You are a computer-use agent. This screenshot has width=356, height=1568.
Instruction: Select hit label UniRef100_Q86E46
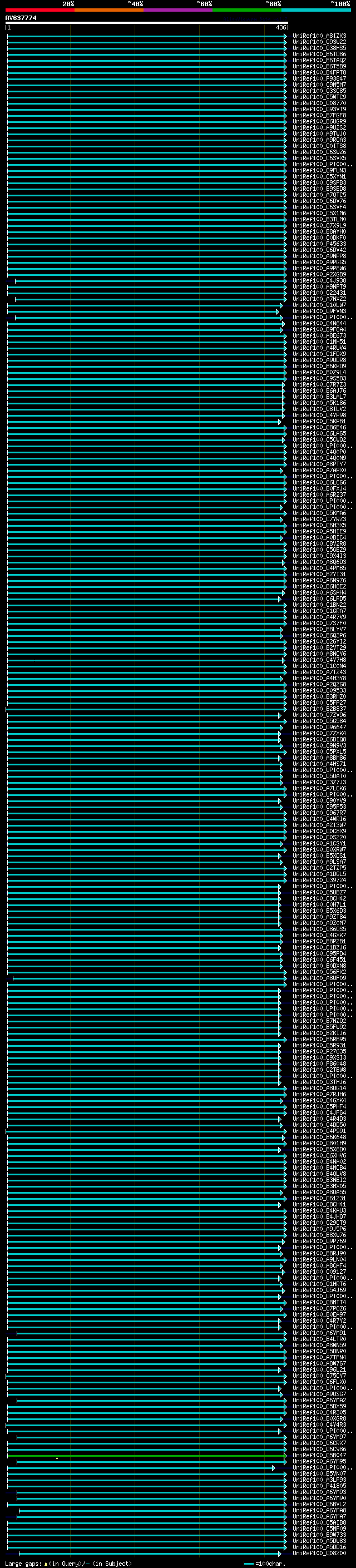[x=319, y=427]
